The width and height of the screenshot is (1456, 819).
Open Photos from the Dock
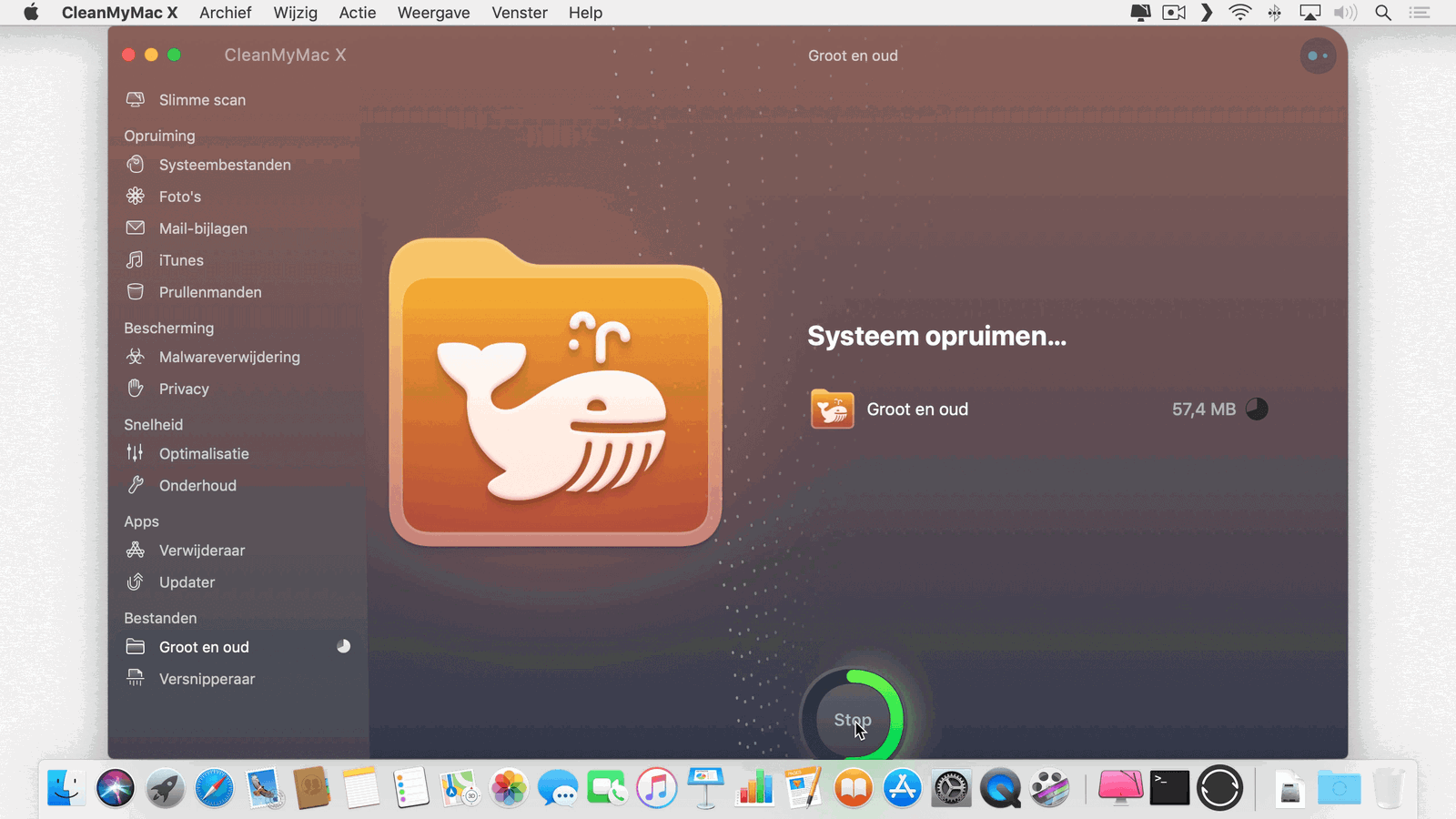pyautogui.click(x=509, y=788)
